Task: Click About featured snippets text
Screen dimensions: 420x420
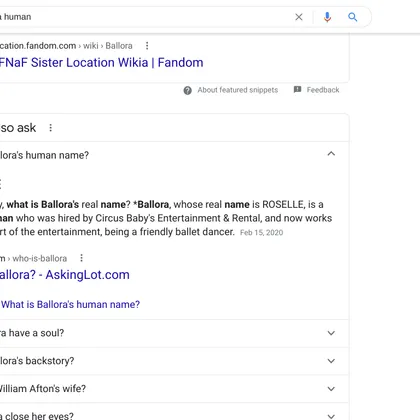Action: click(238, 90)
